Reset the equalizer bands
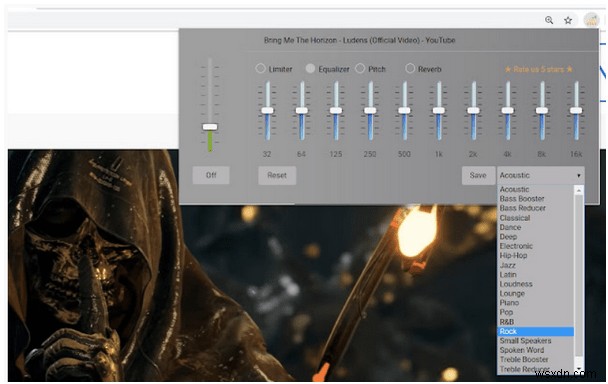This screenshot has height=384, width=608. 277,175
